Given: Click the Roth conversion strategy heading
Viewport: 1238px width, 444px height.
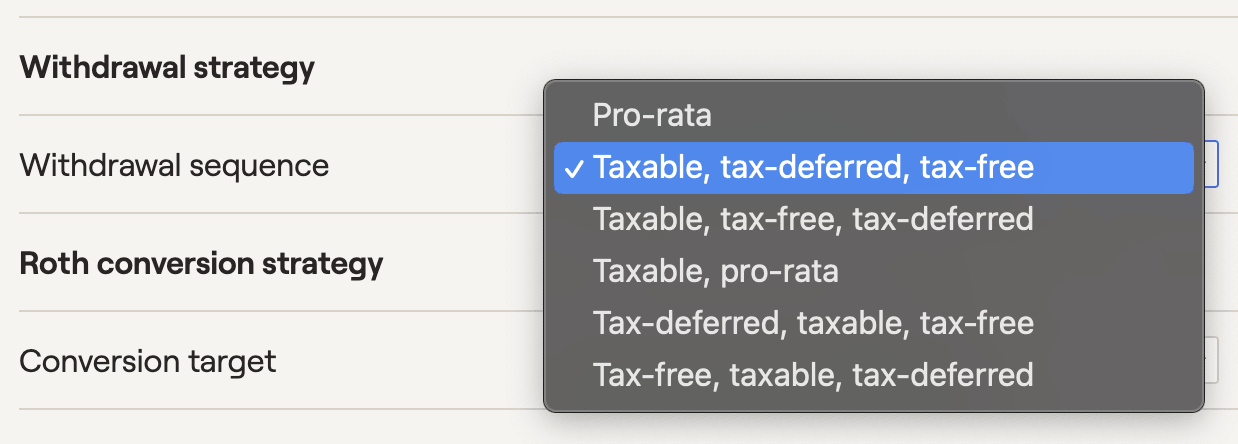Looking at the screenshot, I should point(201,264).
